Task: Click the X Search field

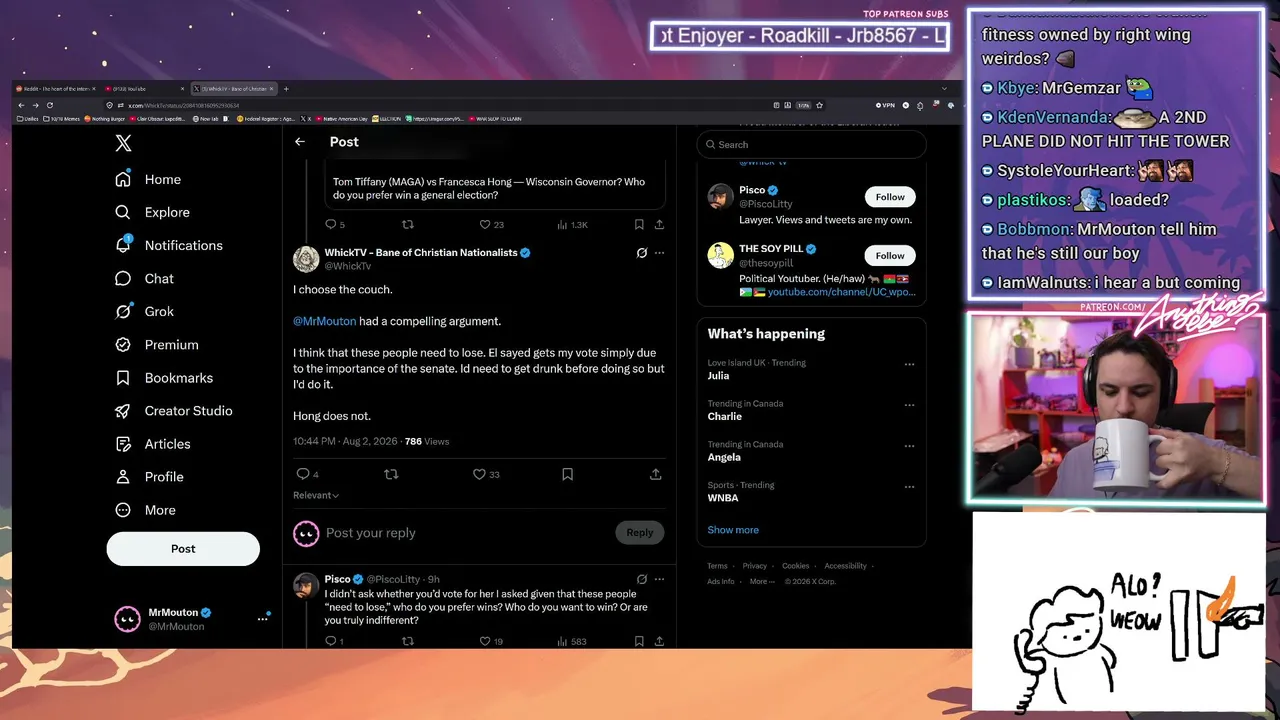Action: [811, 145]
